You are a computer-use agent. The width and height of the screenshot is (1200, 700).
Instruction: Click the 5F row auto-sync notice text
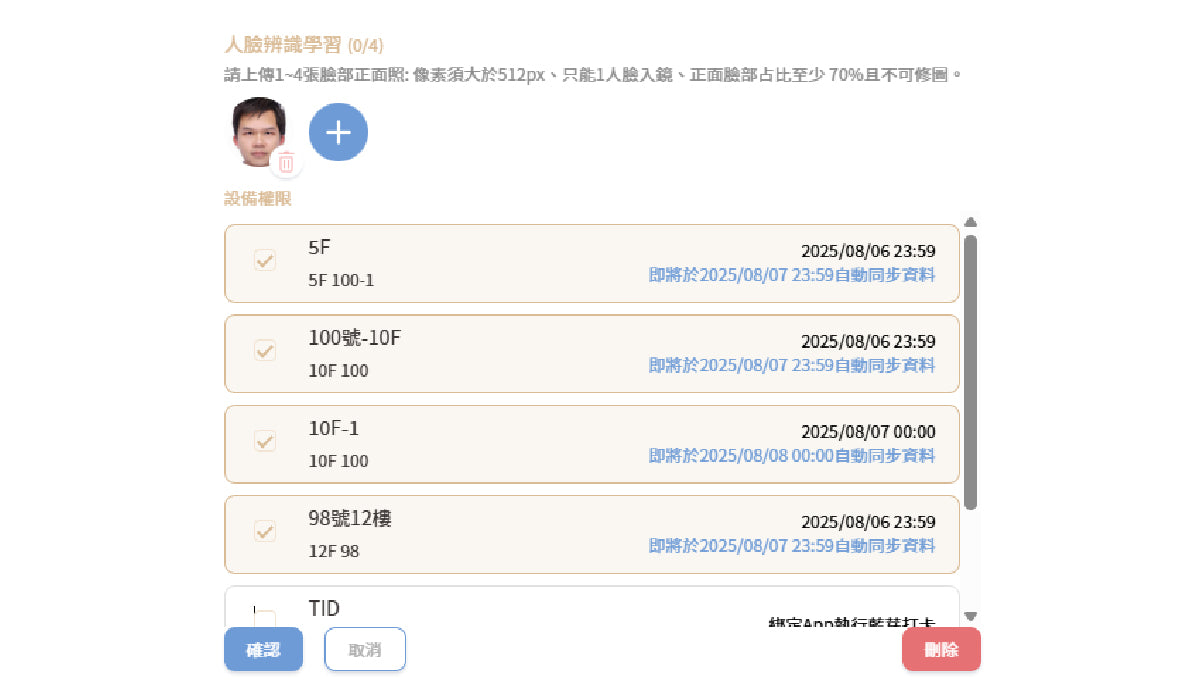pos(792,275)
